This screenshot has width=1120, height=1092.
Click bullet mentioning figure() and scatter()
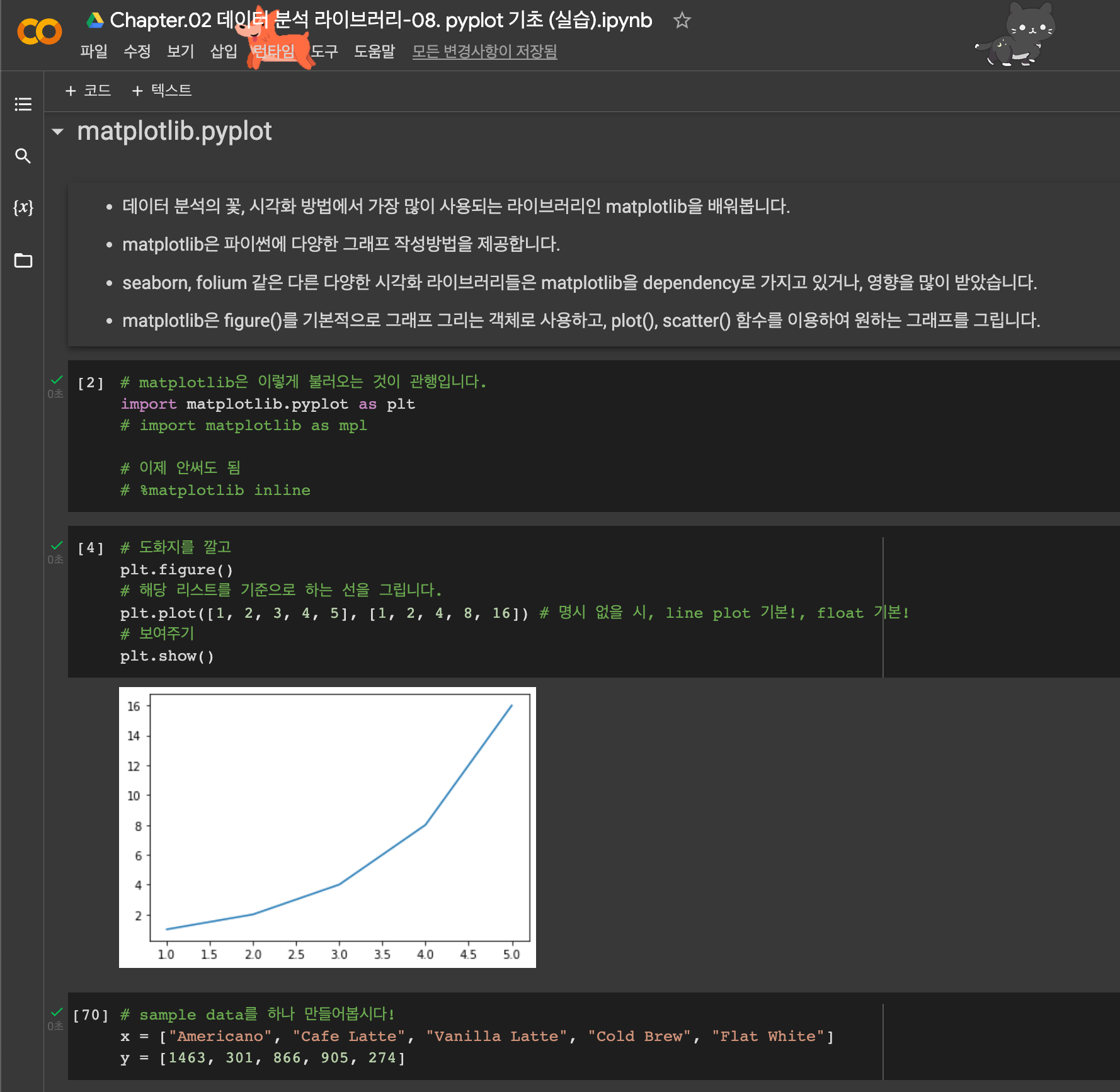(581, 321)
